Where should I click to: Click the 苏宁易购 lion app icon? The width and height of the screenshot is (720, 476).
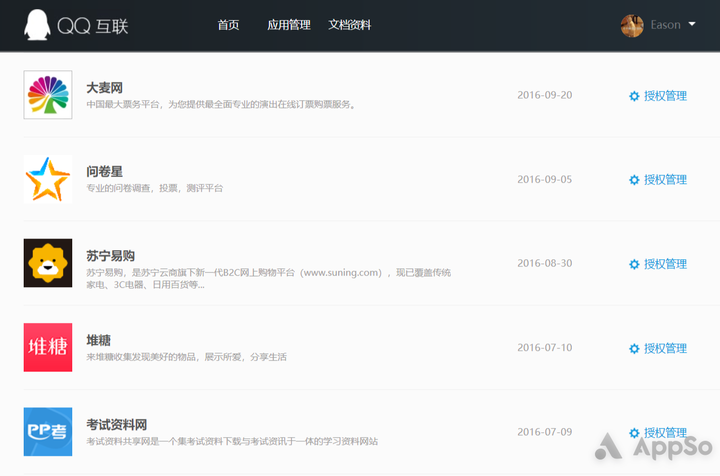[48, 263]
